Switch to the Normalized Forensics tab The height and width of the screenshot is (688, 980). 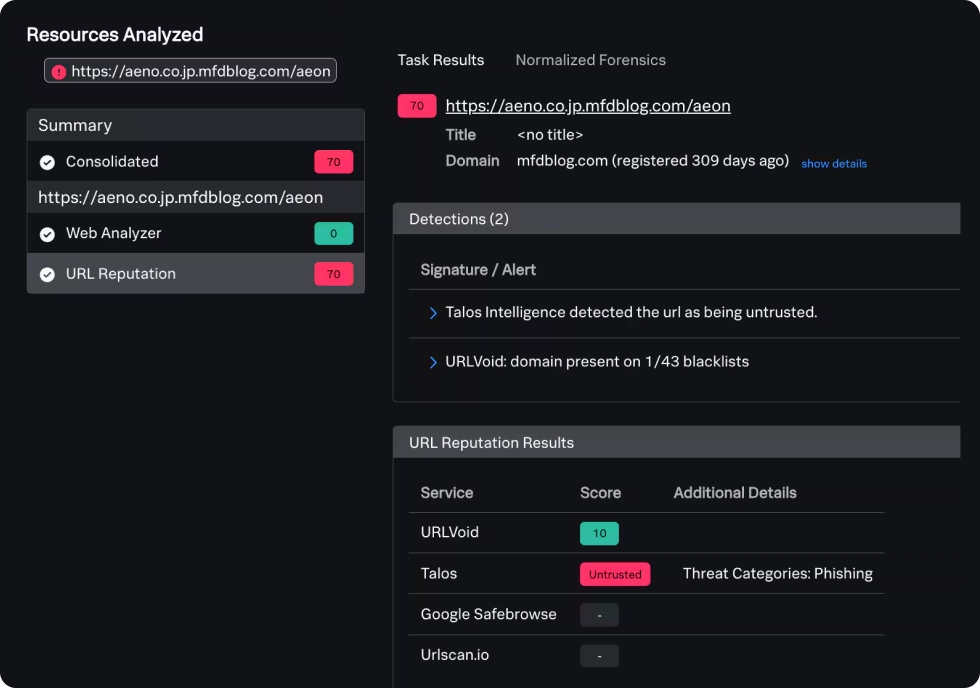click(x=590, y=60)
